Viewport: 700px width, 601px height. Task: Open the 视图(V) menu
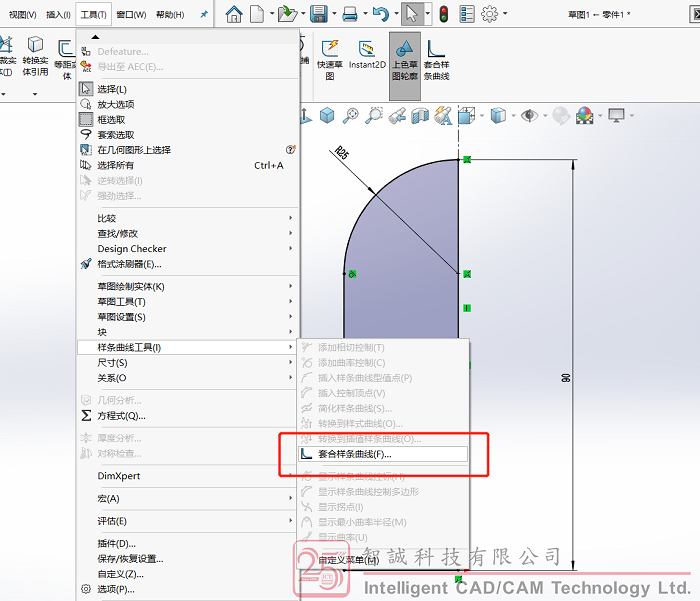tap(22, 15)
